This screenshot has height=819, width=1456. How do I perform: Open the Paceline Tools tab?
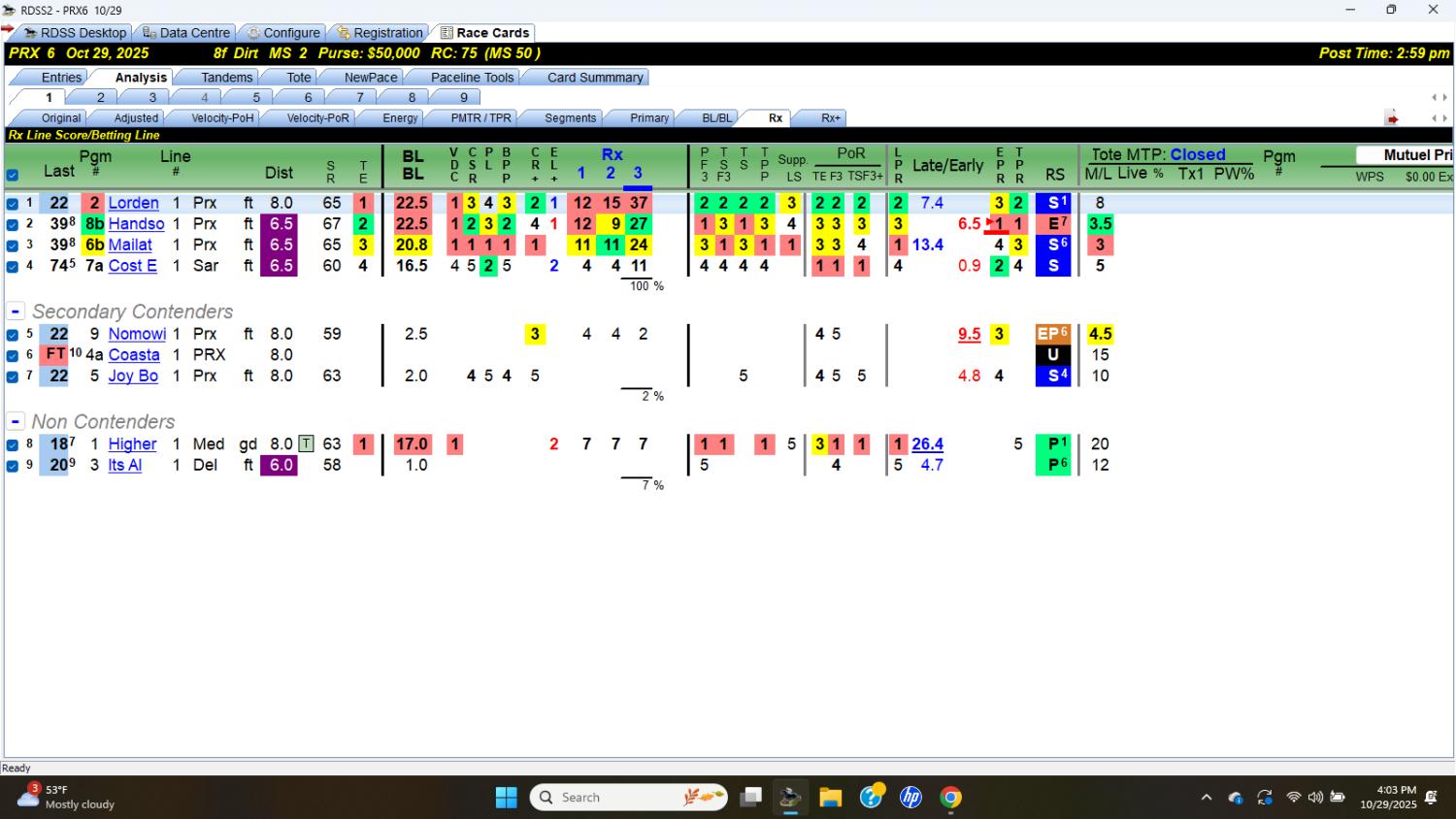coord(472,78)
